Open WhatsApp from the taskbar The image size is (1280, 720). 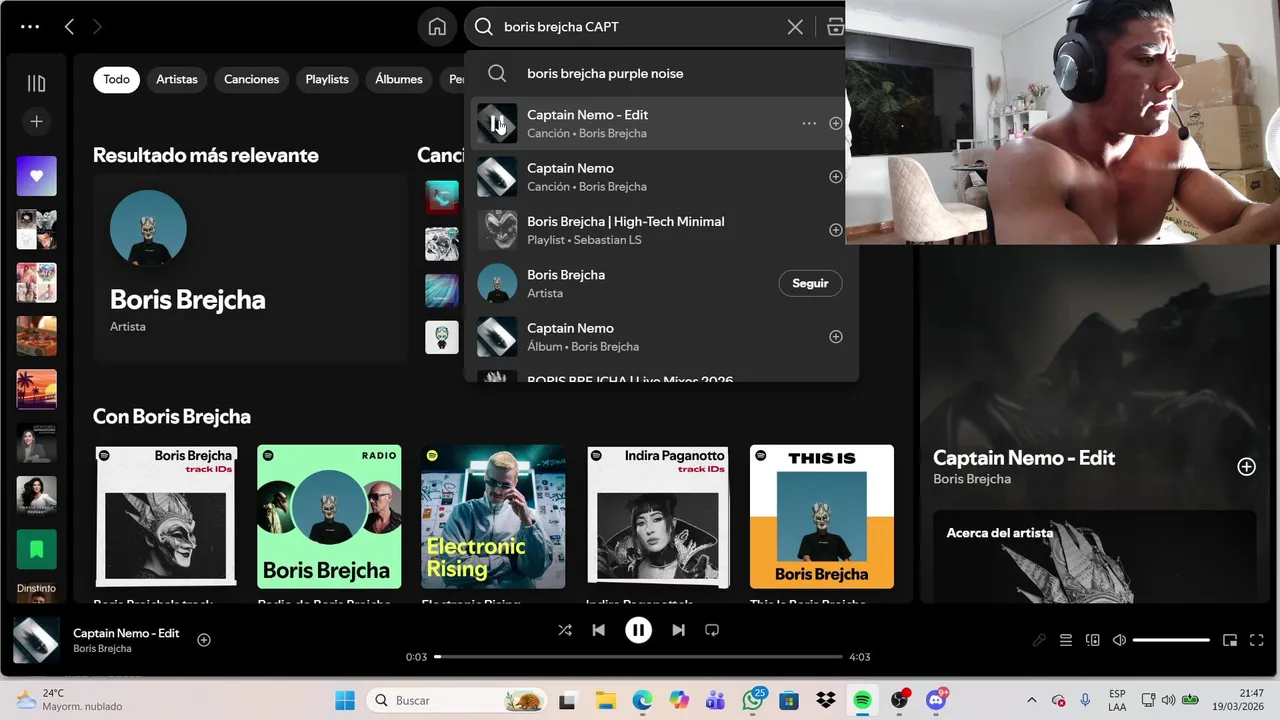point(753,700)
